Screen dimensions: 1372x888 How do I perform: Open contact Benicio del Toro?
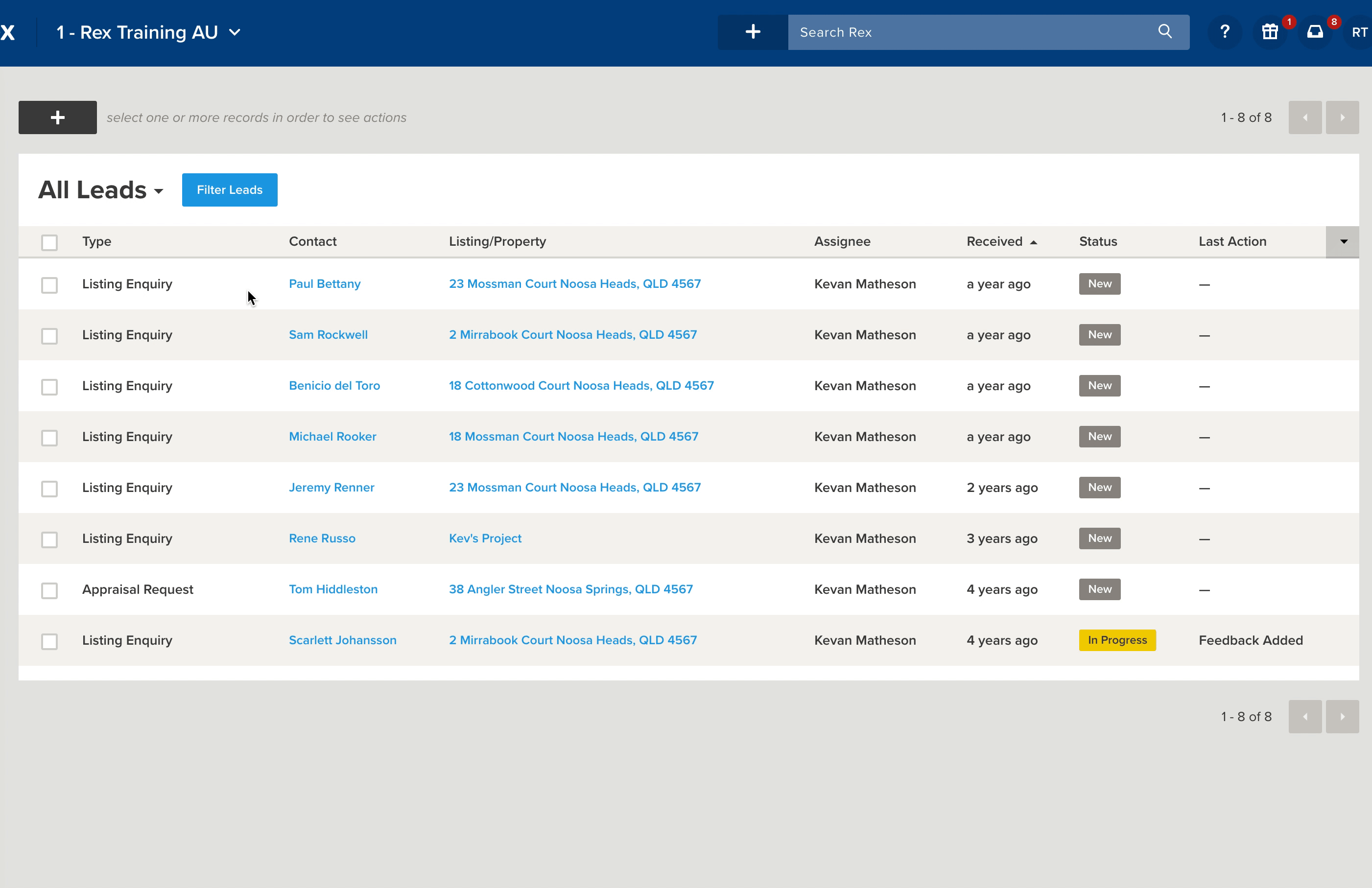334,386
